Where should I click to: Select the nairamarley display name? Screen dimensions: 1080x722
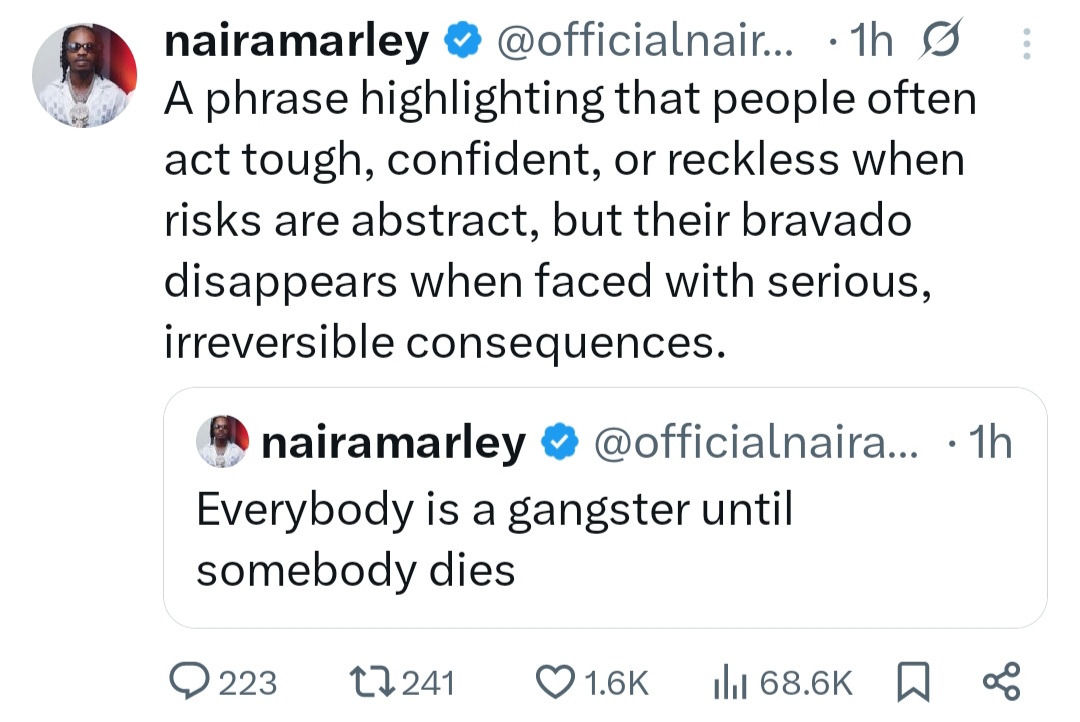point(293,40)
